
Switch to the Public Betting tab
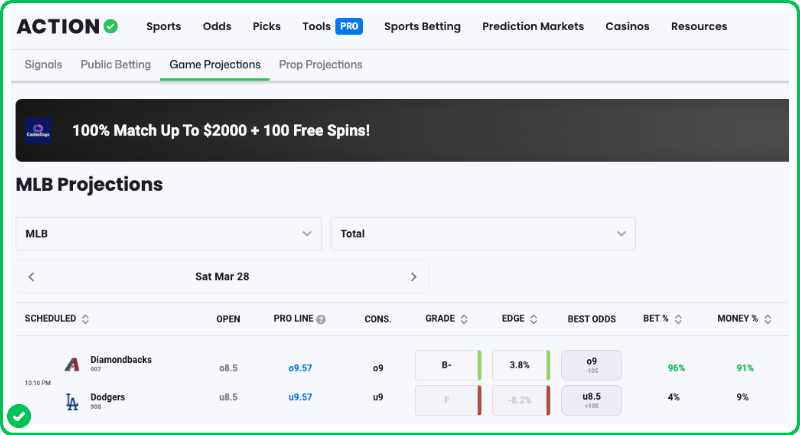click(x=115, y=65)
